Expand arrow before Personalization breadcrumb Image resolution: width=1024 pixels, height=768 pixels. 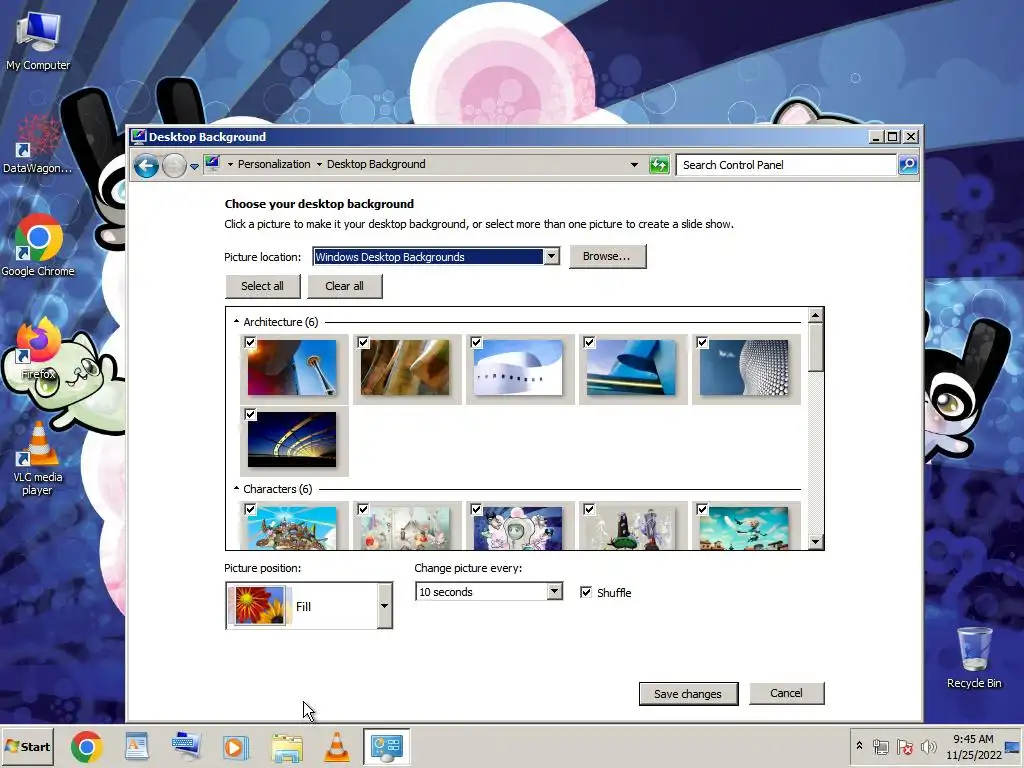point(230,165)
